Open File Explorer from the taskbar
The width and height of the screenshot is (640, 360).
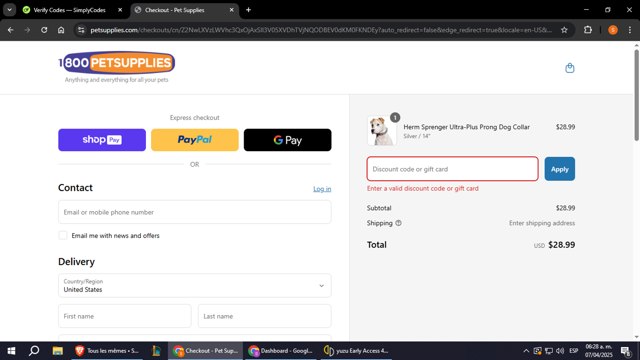tap(58, 351)
